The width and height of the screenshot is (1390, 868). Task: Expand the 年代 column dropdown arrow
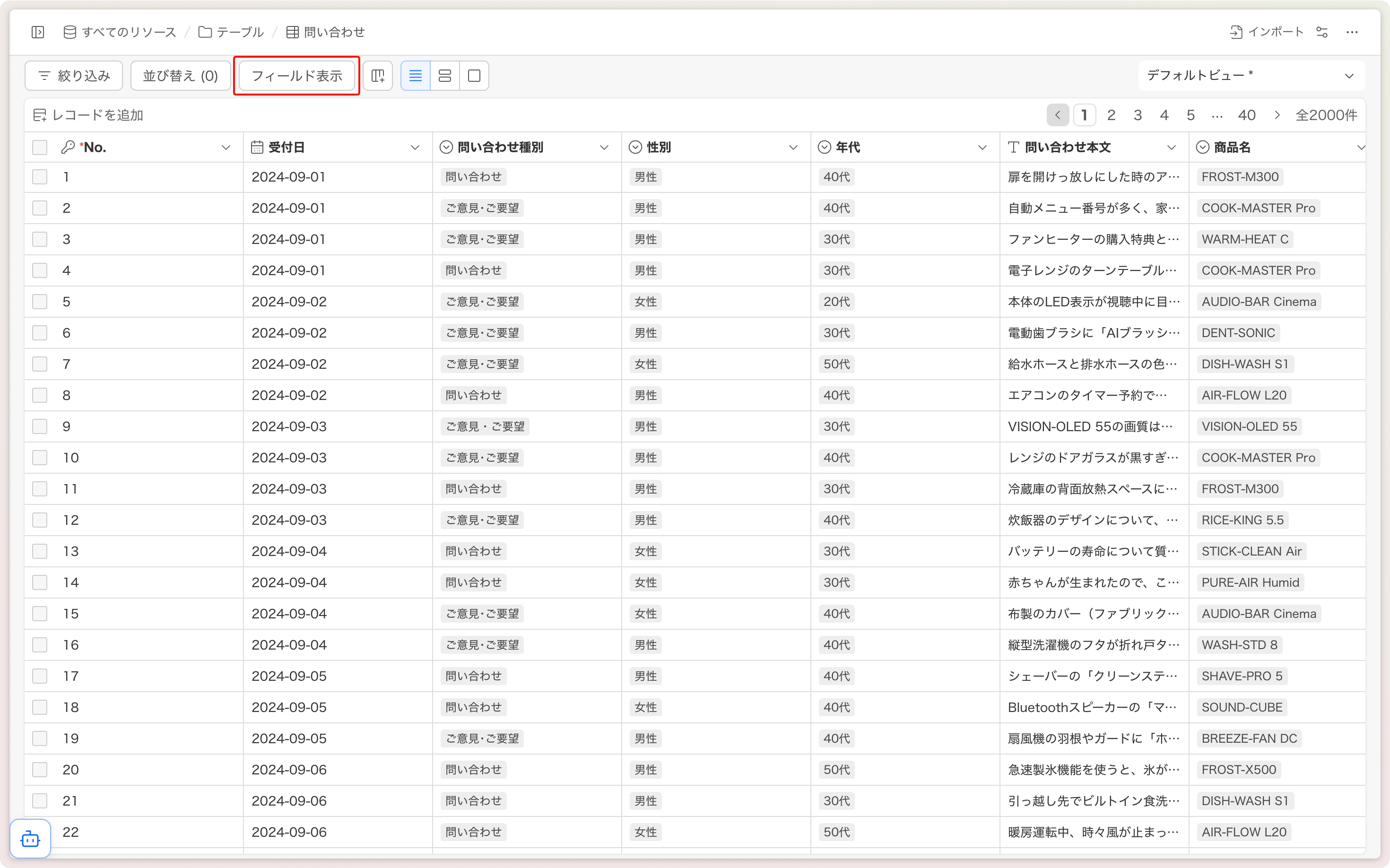pos(982,148)
